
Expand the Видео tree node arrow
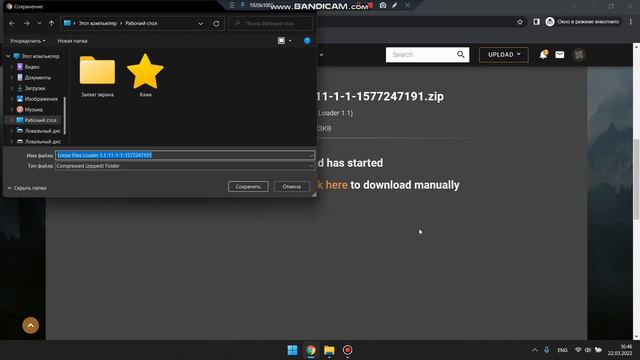(12, 67)
